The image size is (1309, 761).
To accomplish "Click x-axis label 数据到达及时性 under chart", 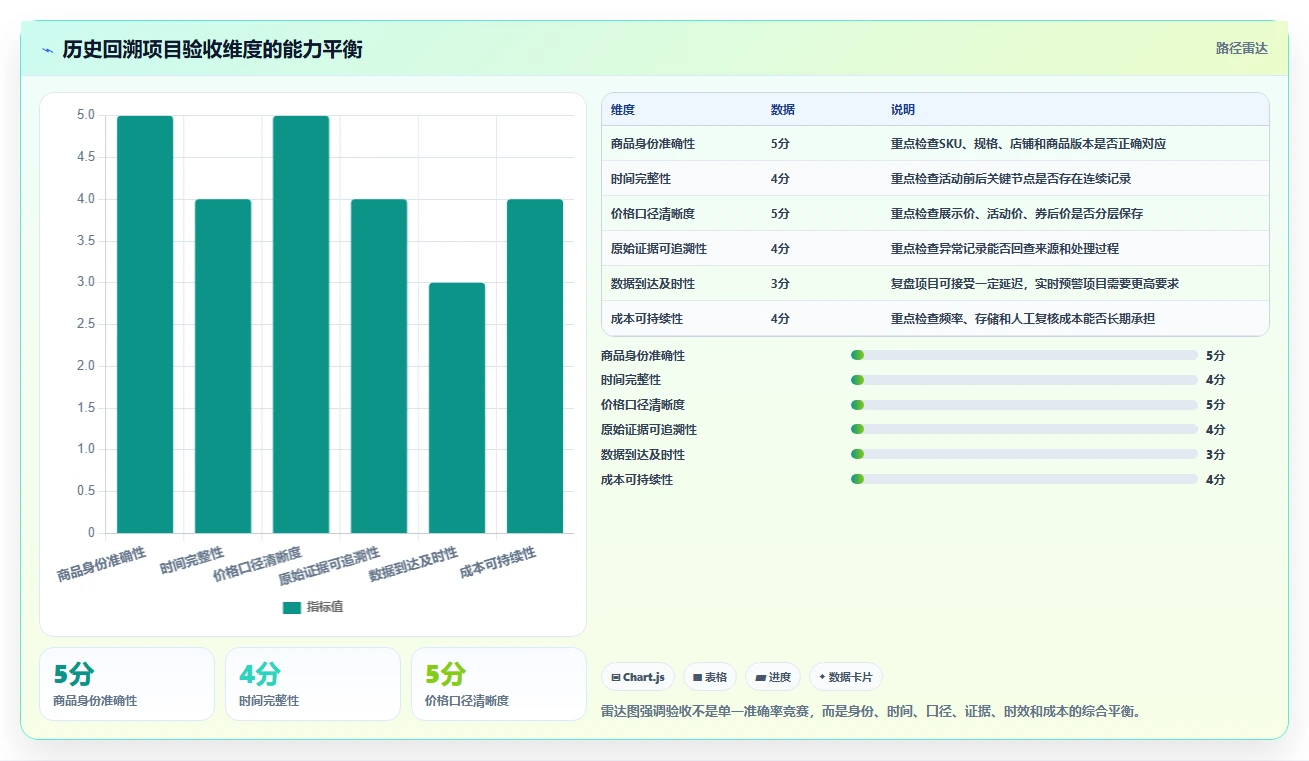I will pos(414,566).
